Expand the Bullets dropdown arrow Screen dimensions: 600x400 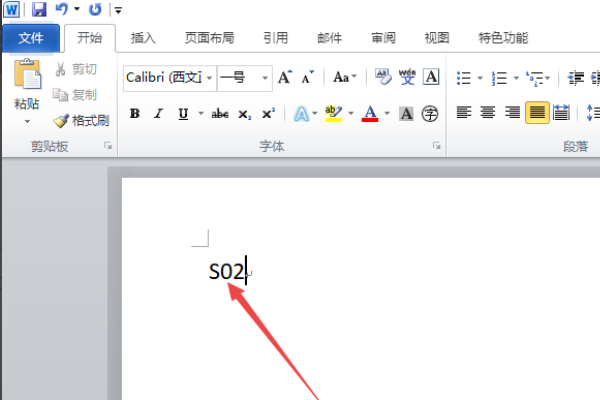pyautogui.click(x=480, y=78)
